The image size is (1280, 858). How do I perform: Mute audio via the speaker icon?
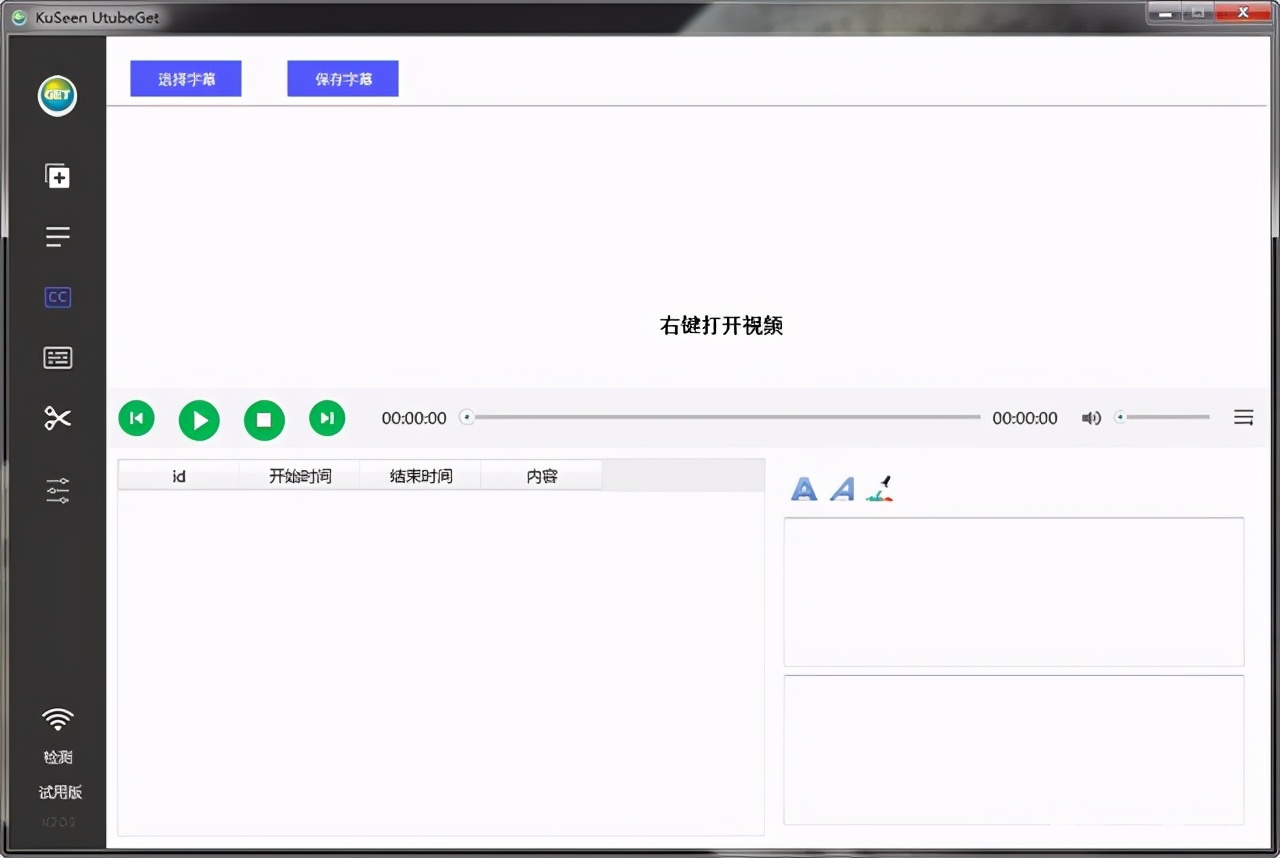(1090, 418)
